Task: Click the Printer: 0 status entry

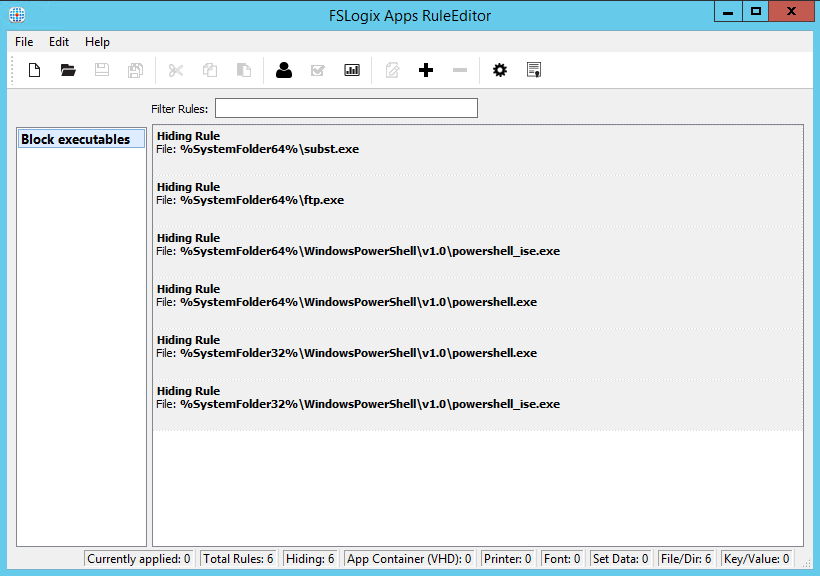Action: point(507,559)
